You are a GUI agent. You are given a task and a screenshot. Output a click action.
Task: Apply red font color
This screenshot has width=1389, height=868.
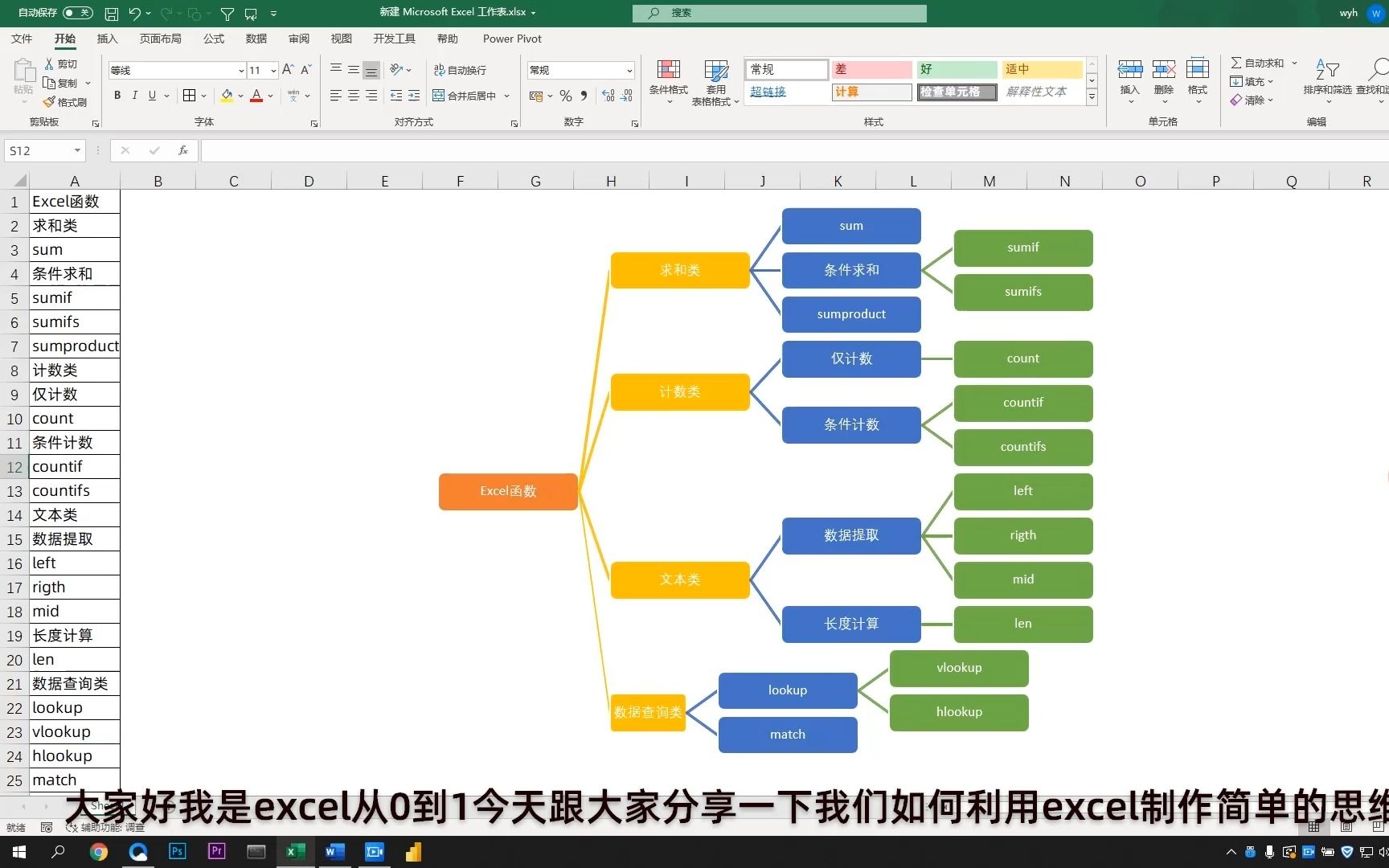pyautogui.click(x=256, y=96)
